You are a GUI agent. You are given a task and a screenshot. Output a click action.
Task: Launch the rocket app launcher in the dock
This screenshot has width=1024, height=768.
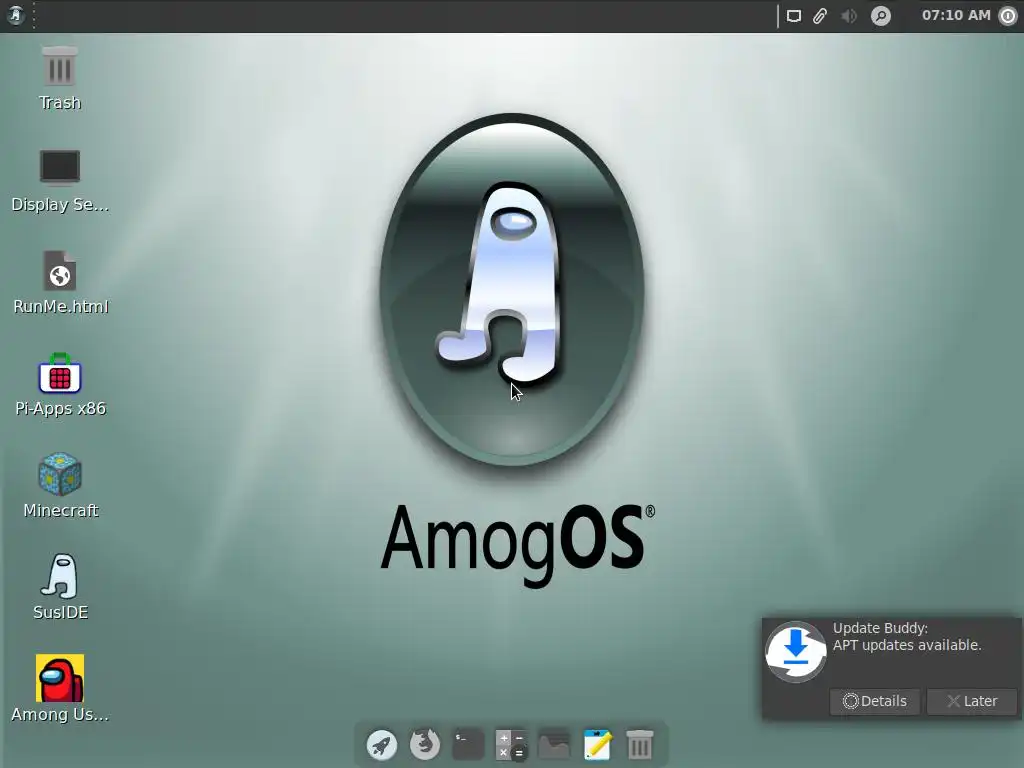coord(382,744)
